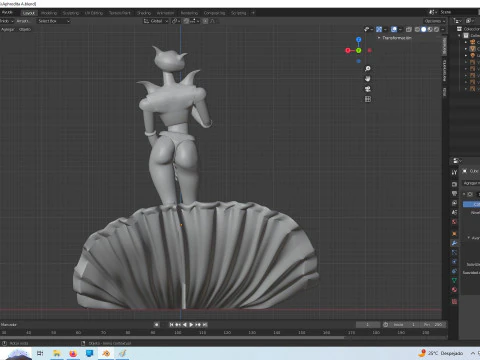This screenshot has width=480, height=360.
Task: Toggle preview range clock icon in timeline
Action: pyautogui.click(x=385, y=324)
